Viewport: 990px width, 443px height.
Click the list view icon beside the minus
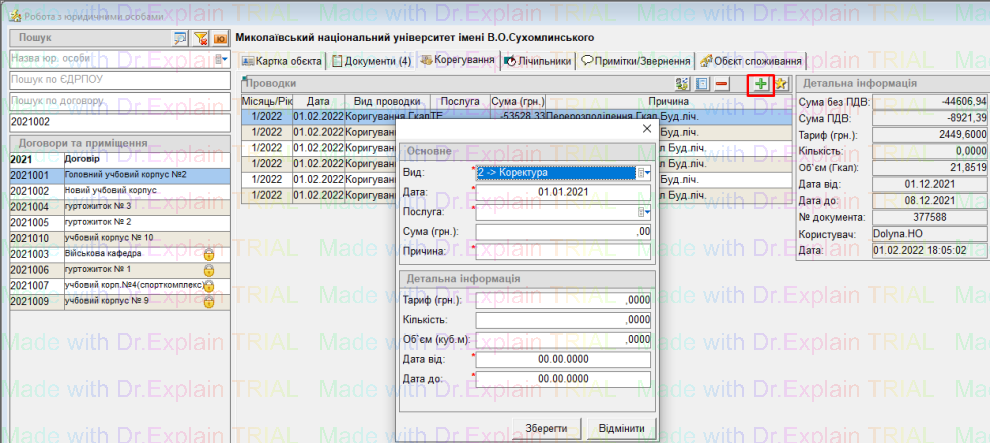(702, 85)
